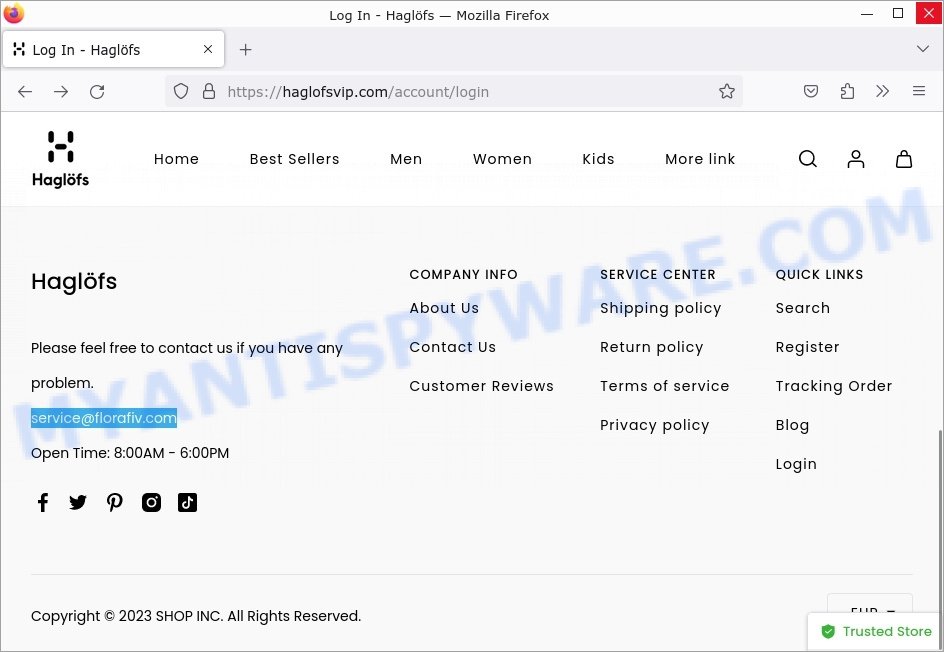This screenshot has width=944, height=652.
Task: Open the Customer Reviews link
Action: 481,386
